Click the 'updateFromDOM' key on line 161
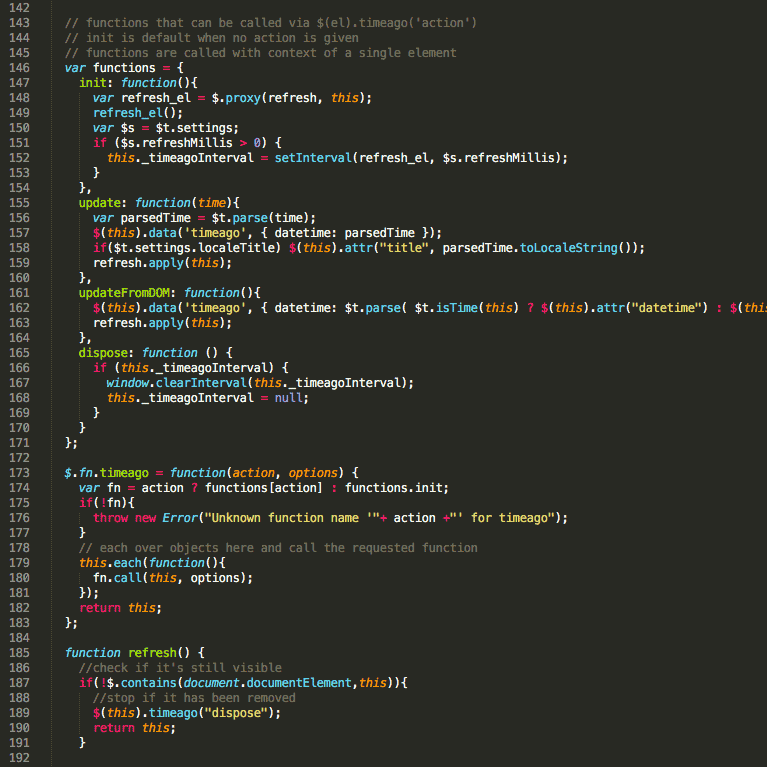 click(124, 293)
